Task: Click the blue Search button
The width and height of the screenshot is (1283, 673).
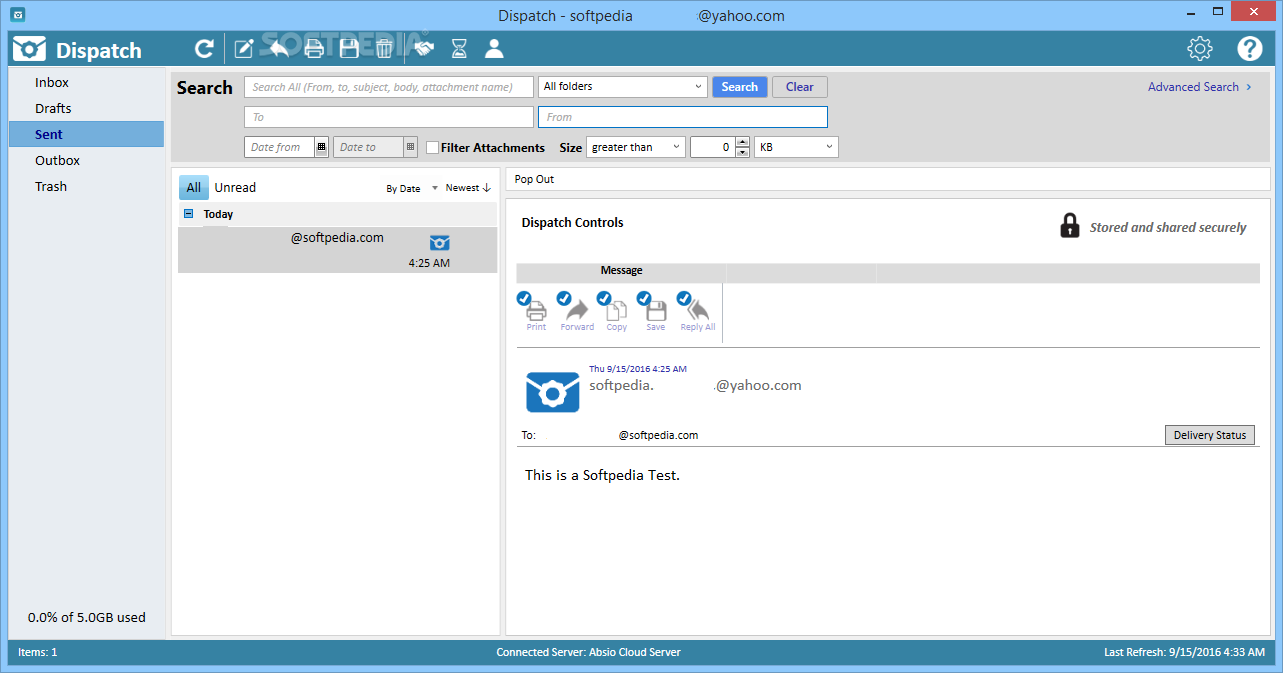Action: (740, 87)
